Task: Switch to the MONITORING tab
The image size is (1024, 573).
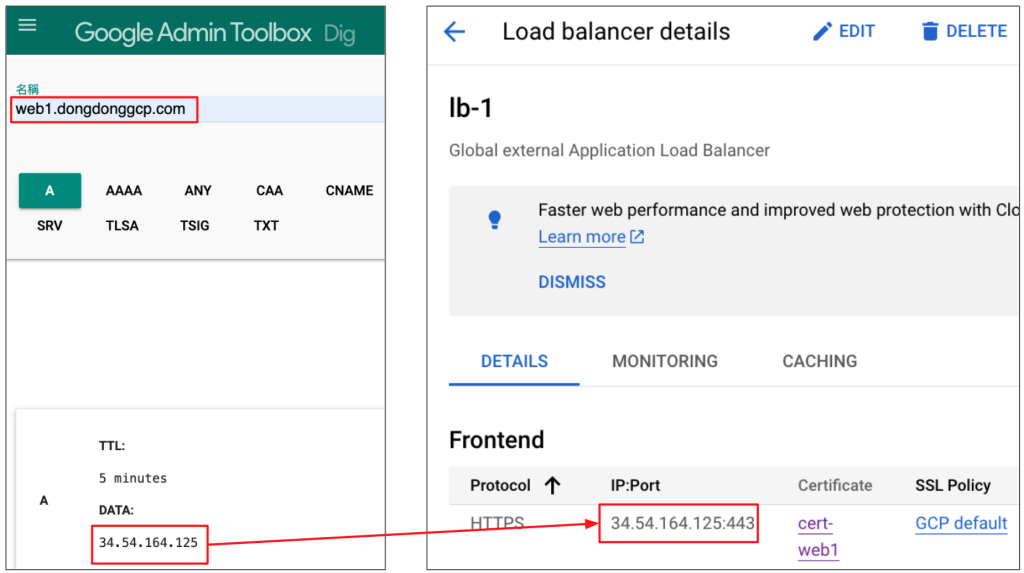Action: [665, 361]
